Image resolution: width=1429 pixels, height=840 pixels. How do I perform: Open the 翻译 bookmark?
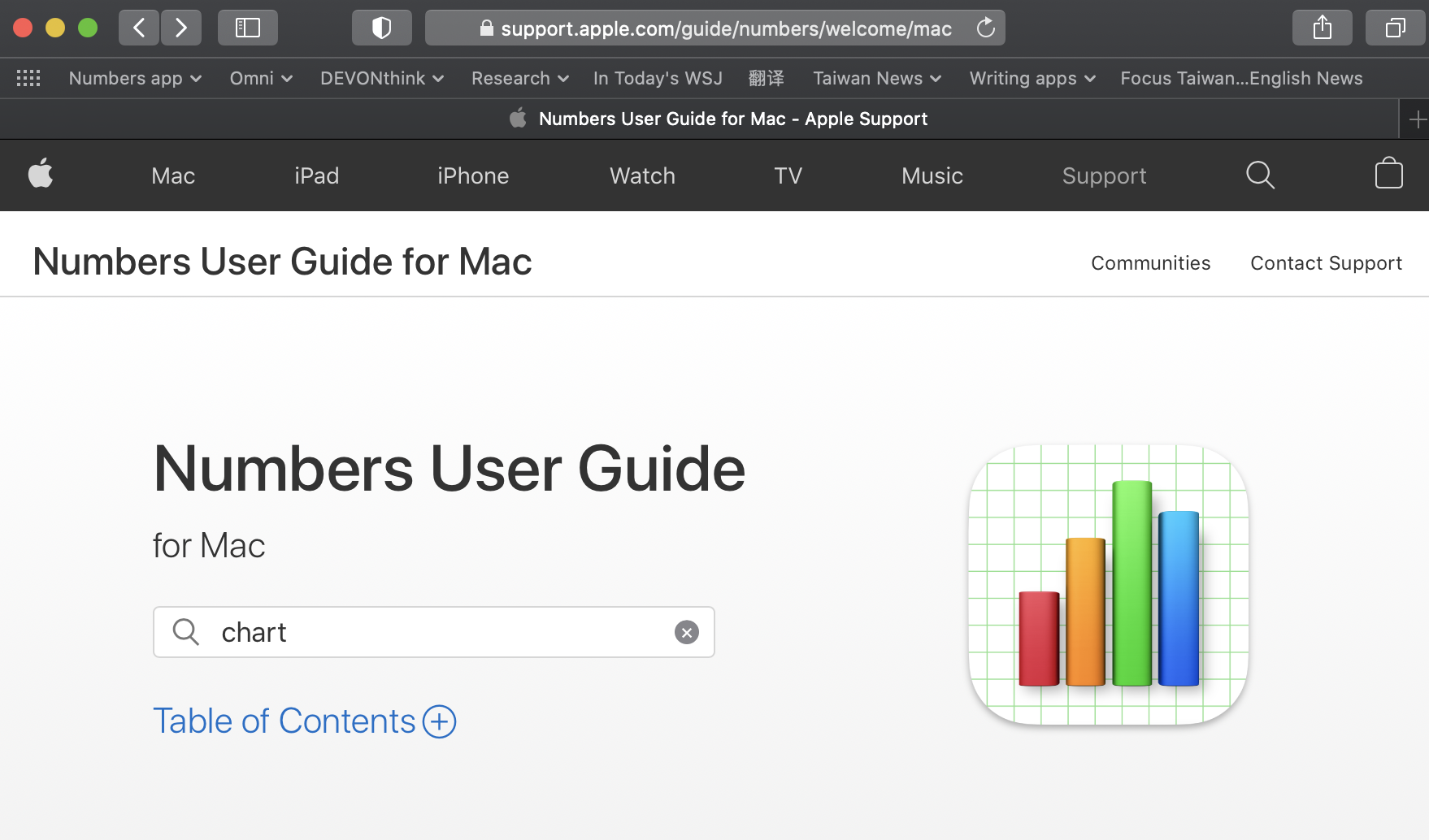coord(767,78)
